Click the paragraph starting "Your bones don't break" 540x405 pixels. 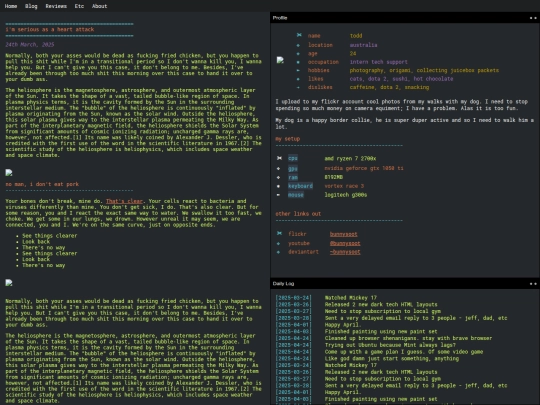[x=133, y=213]
